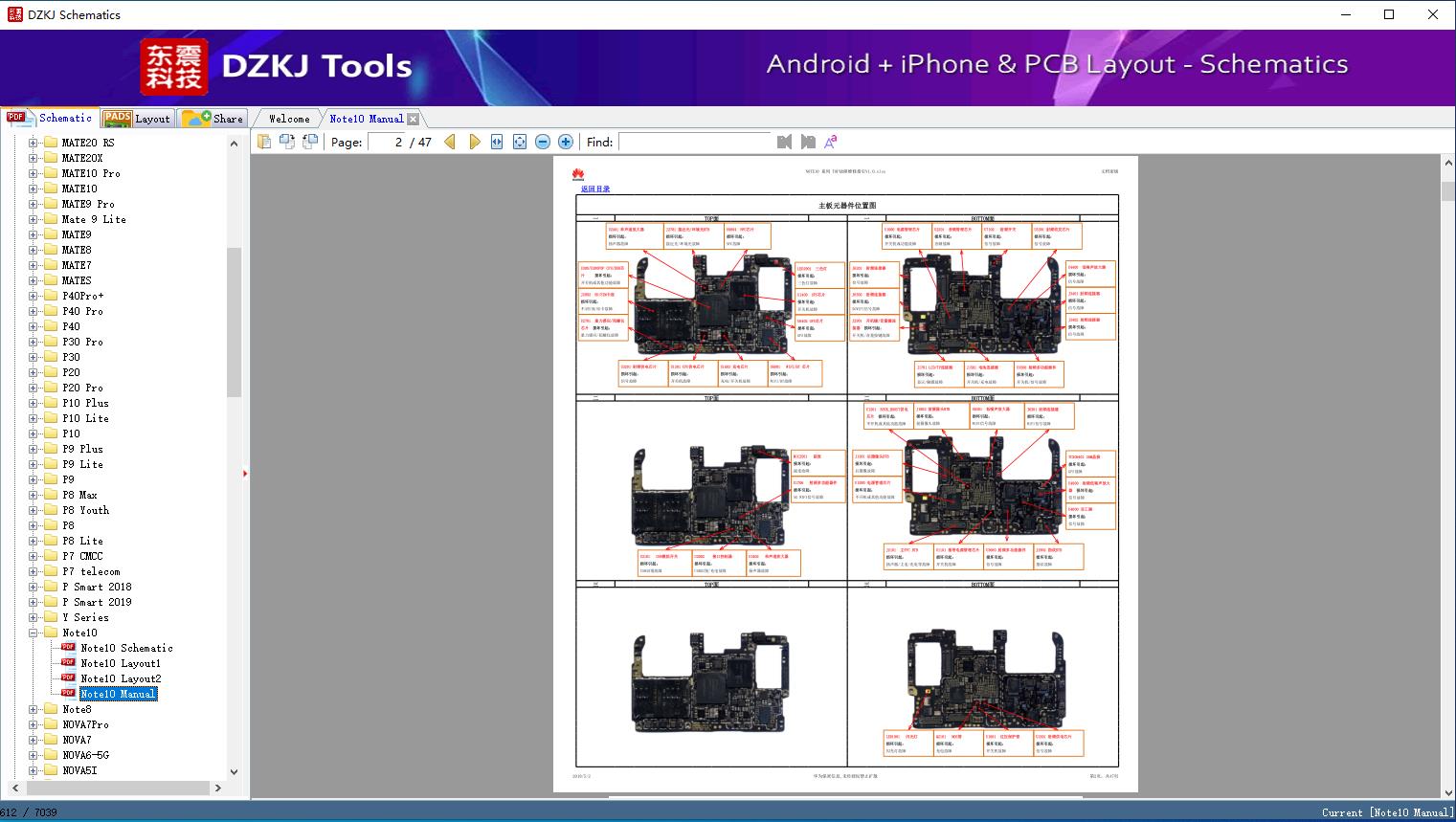Expand the MATE20X tree node
The height and width of the screenshot is (822, 1456).
pyautogui.click(x=34, y=158)
